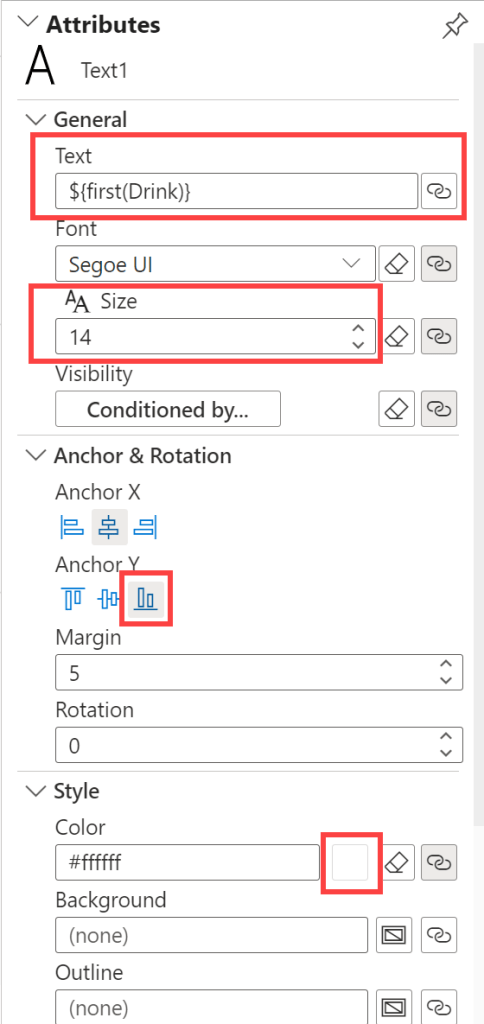484x1024 pixels.
Task: Set Anchor X to left alignment
Action: click(x=73, y=527)
